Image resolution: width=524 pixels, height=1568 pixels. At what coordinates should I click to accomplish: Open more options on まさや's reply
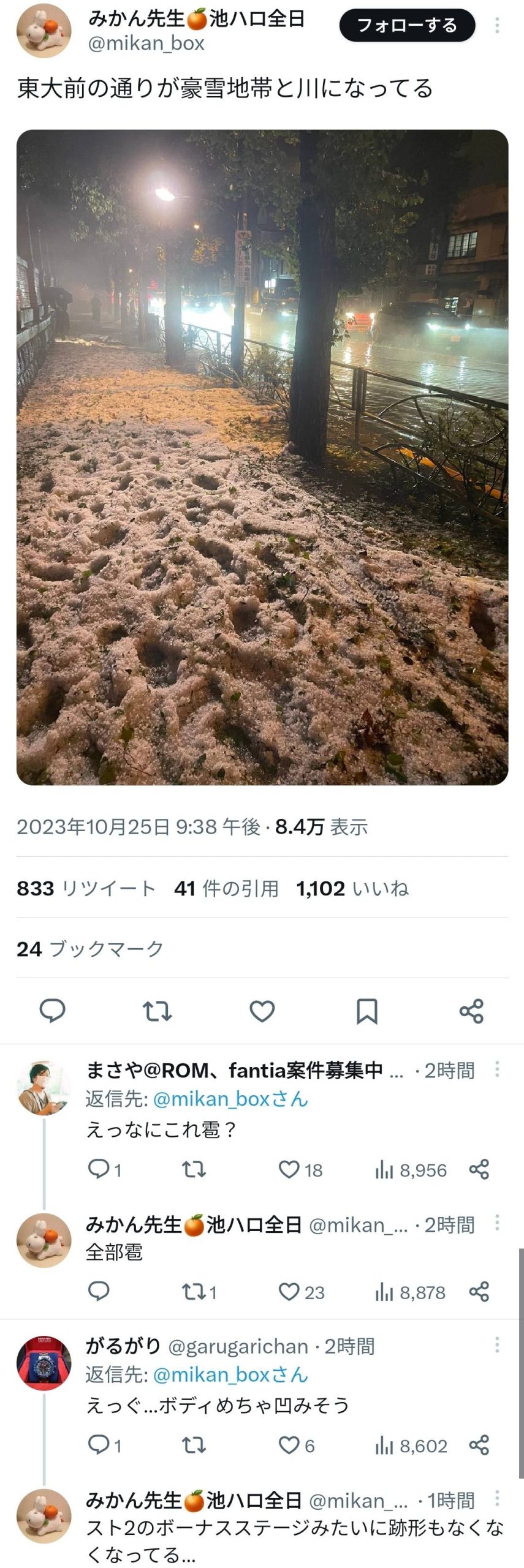coord(497,1069)
